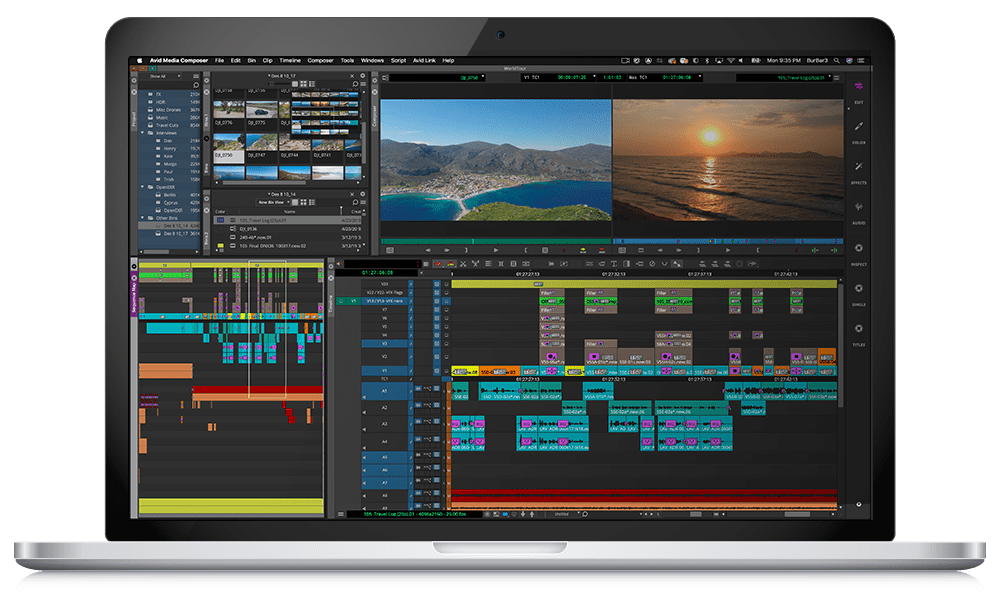The height and width of the screenshot is (600, 1006).
Task: Open the Bin menu
Action: pos(252,60)
